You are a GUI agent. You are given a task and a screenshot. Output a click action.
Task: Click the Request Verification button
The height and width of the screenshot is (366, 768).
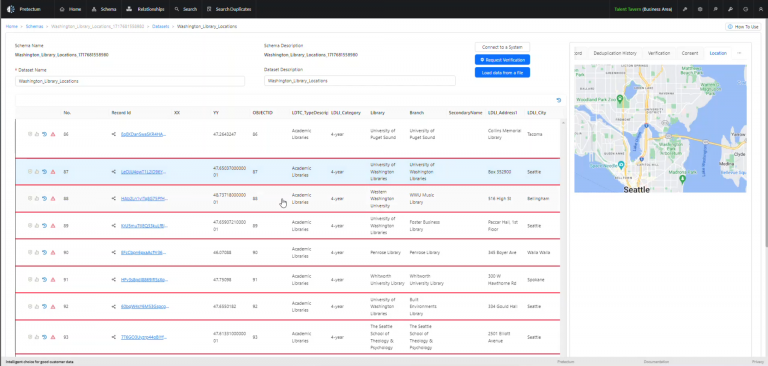pos(503,60)
